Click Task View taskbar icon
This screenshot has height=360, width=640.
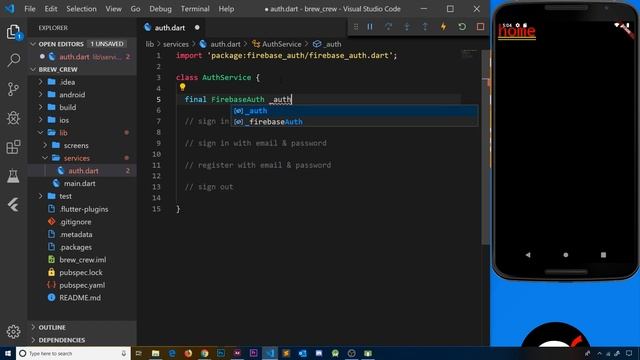(139, 353)
